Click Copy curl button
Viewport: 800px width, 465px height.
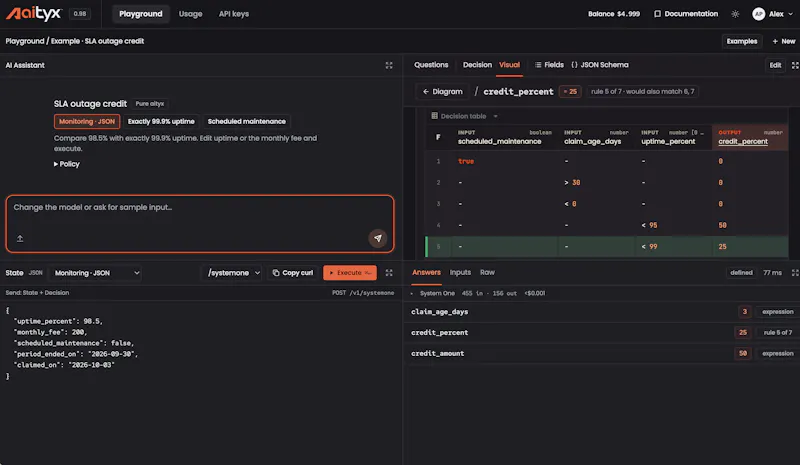tap(293, 273)
